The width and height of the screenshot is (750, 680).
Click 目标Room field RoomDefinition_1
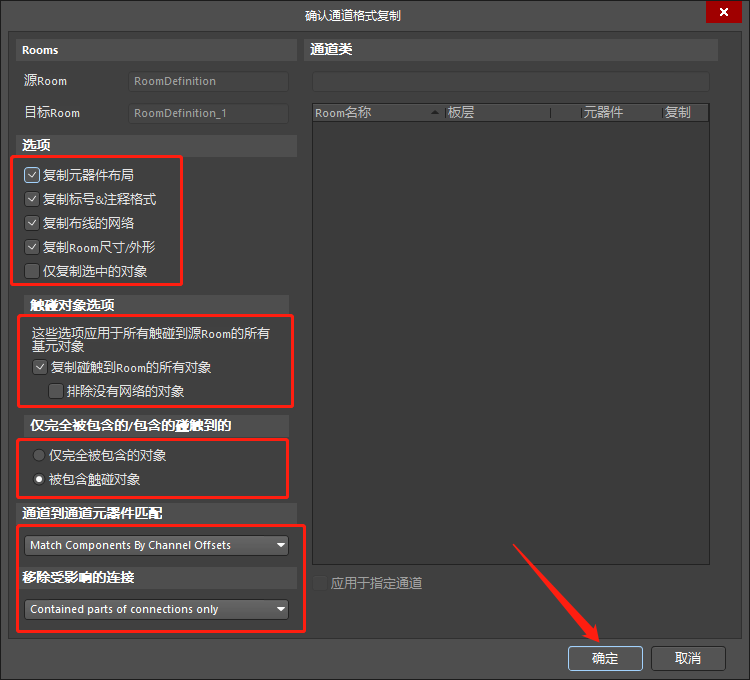pyautogui.click(x=209, y=113)
